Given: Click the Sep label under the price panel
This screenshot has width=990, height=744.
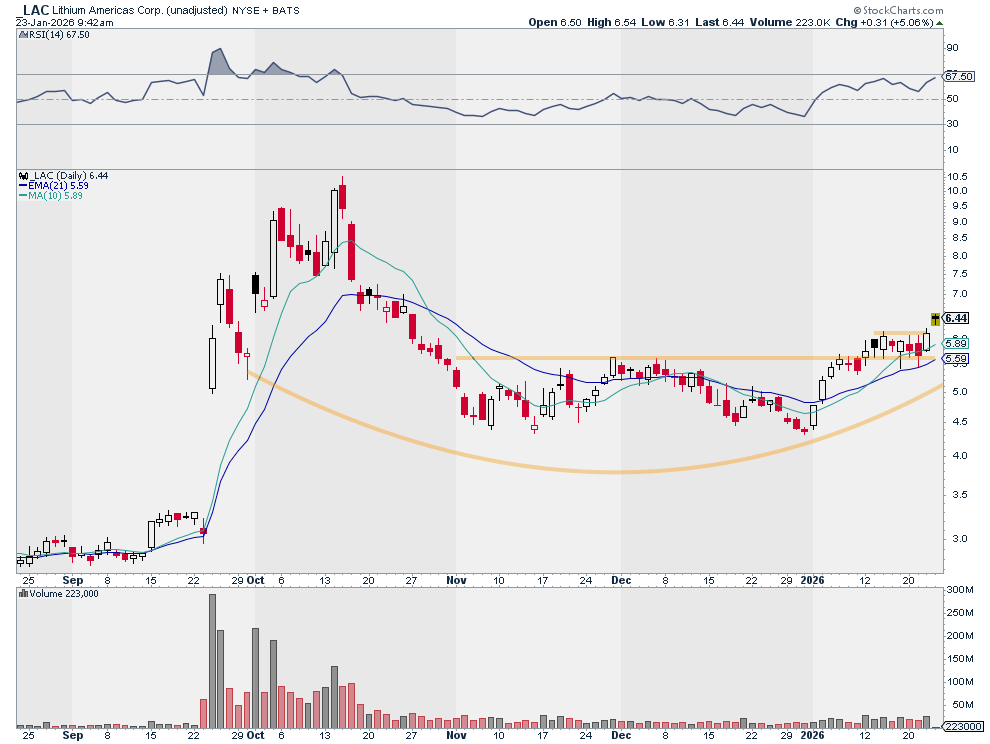Looking at the screenshot, I should 73,580.
